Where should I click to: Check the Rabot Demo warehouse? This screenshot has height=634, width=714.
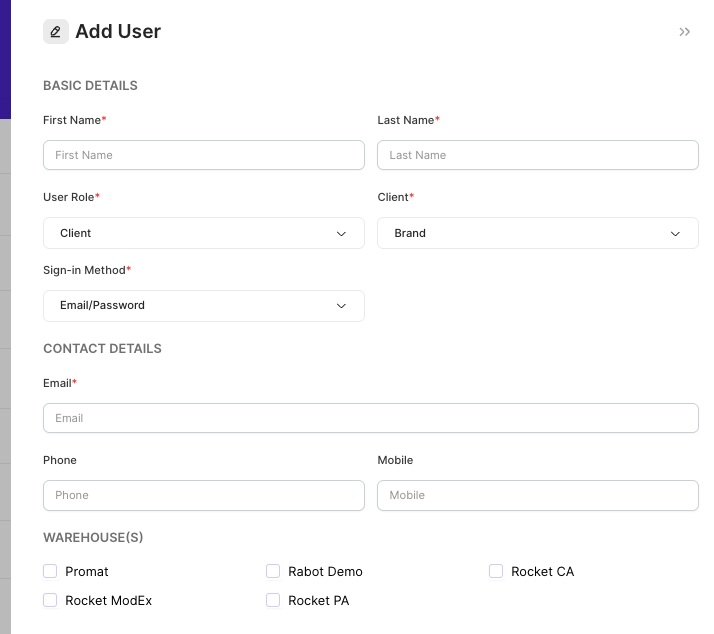(x=273, y=571)
